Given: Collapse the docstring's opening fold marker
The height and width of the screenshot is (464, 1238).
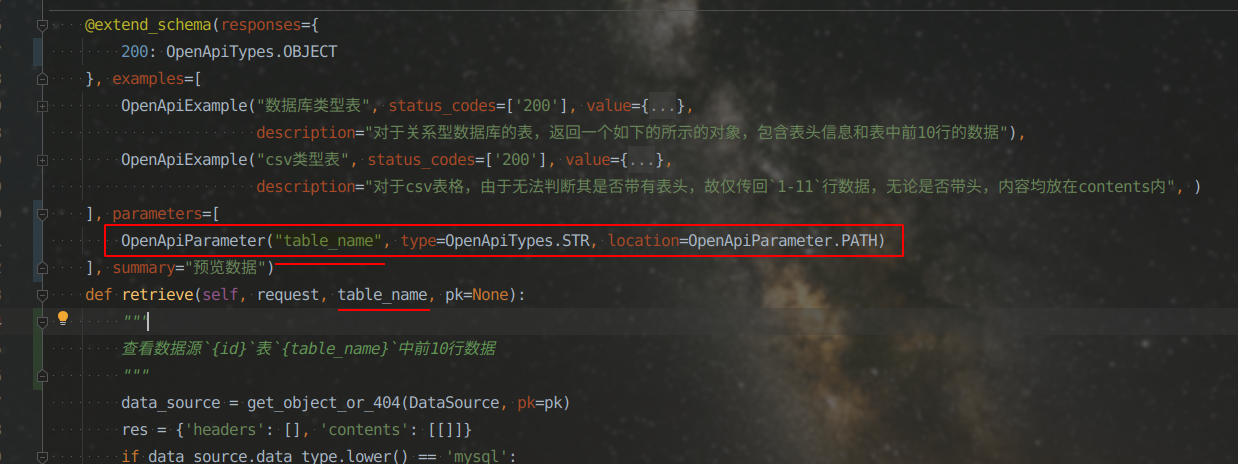Looking at the screenshot, I should pyautogui.click(x=41, y=321).
